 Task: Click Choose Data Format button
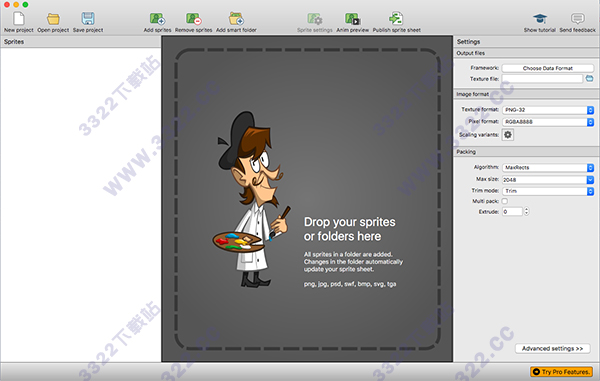click(548, 68)
